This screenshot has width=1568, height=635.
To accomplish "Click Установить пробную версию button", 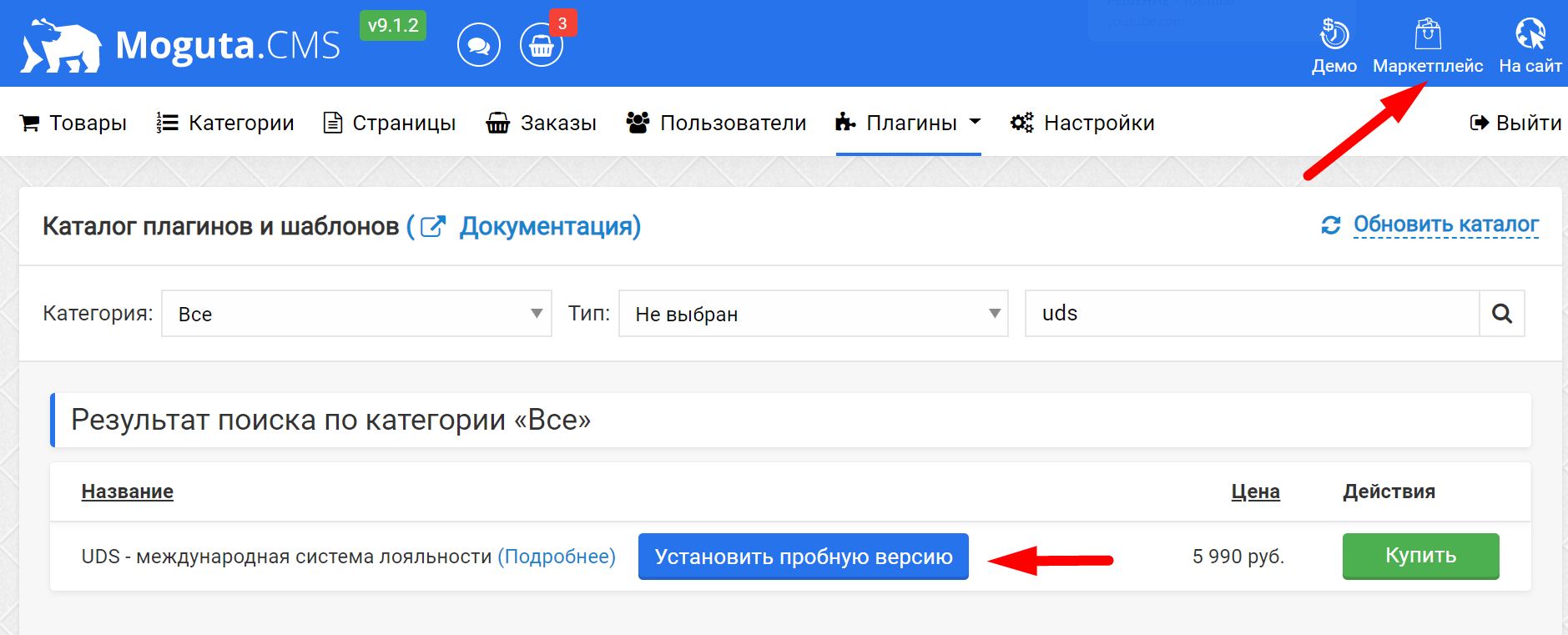I will pyautogui.click(x=804, y=557).
